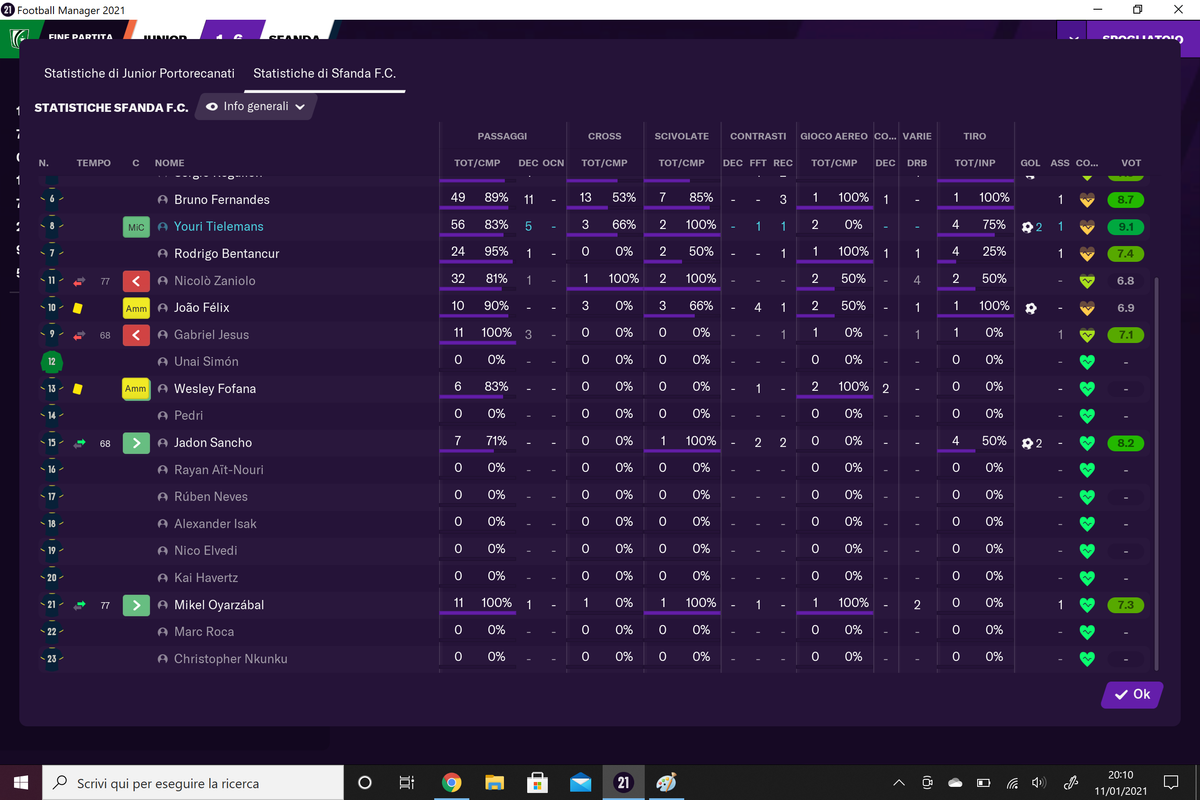
Task: Click condition heart icon for Christopher Nkunku
Action: pyautogui.click(x=1088, y=659)
